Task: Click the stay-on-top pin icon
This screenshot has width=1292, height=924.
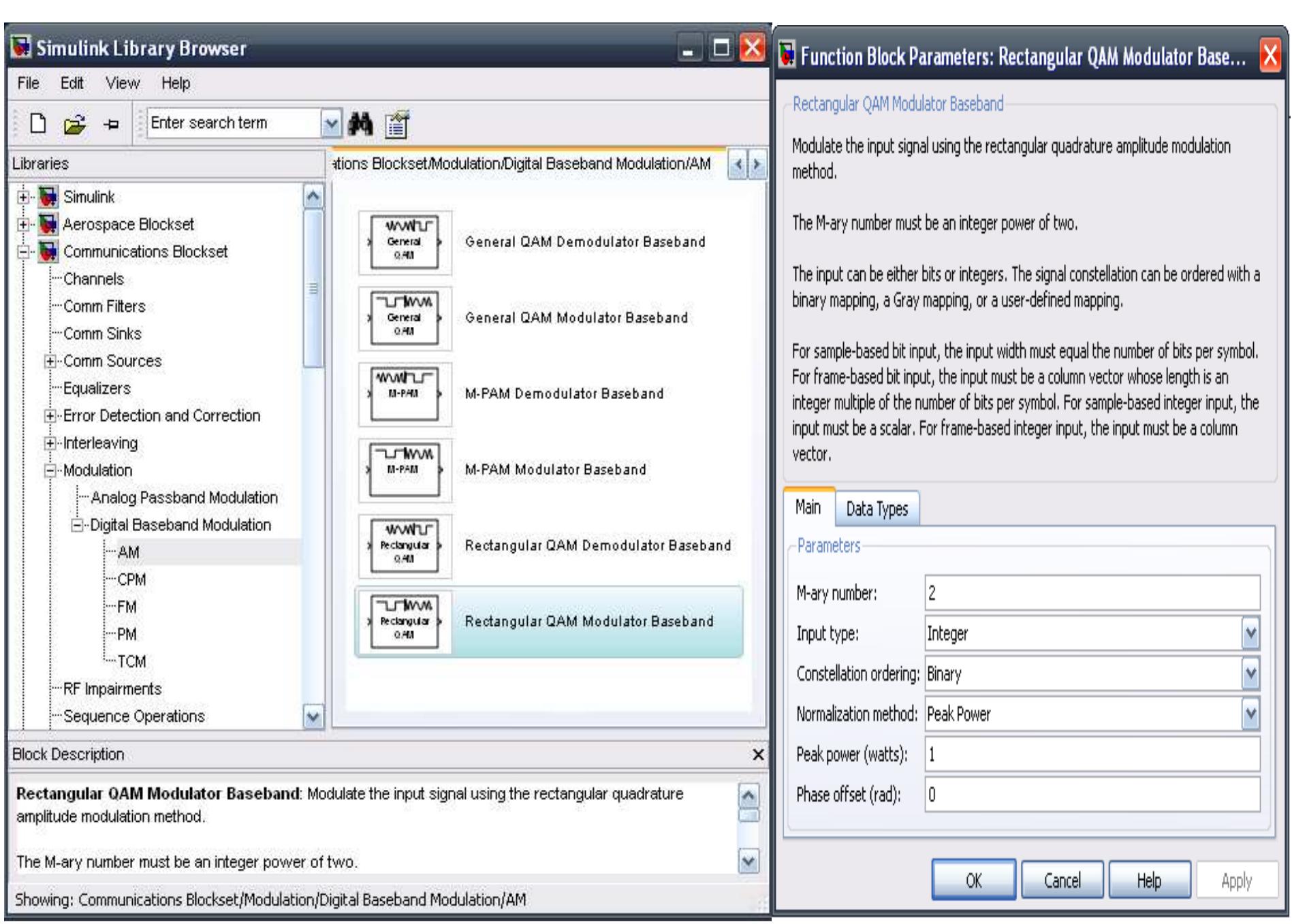Action: coord(111,124)
